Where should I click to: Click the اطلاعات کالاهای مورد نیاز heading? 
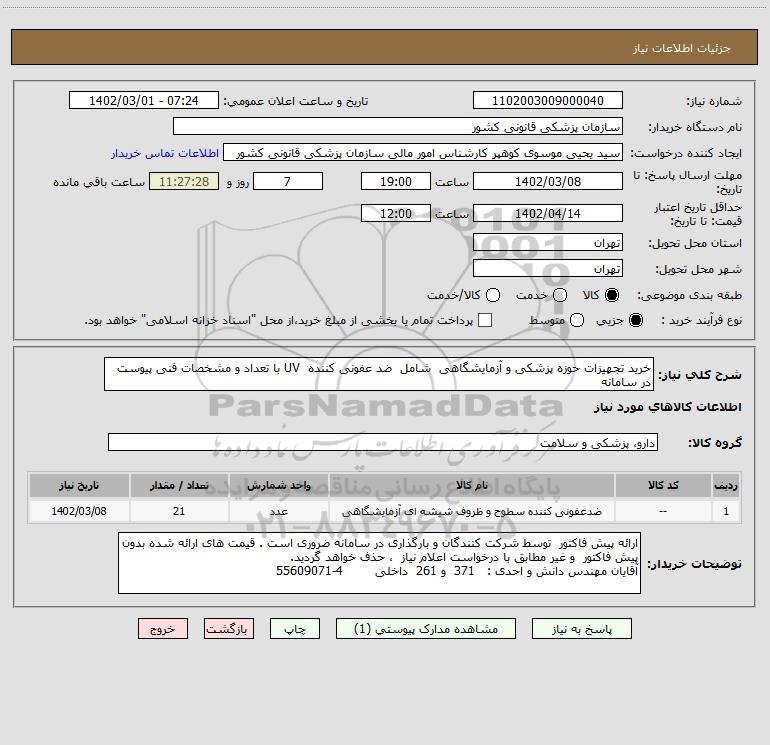tap(668, 407)
